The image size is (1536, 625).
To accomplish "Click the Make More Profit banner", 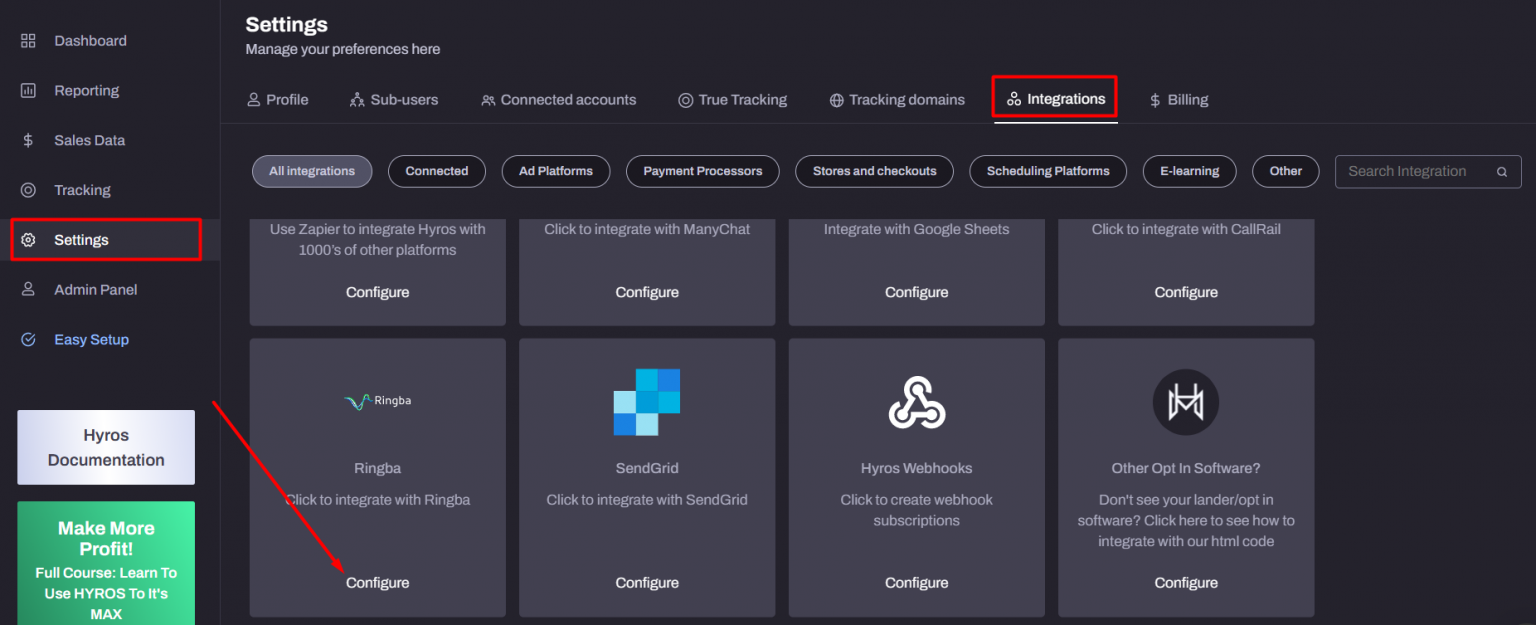I will coord(105,563).
